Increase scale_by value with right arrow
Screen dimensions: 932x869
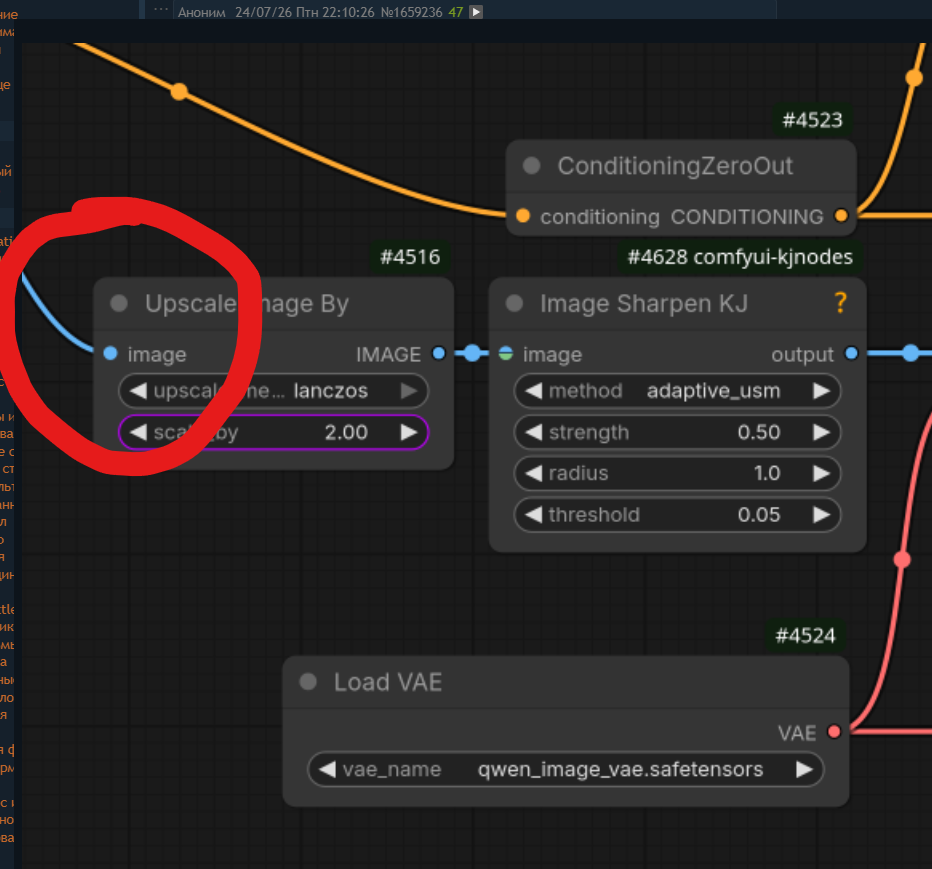click(409, 432)
